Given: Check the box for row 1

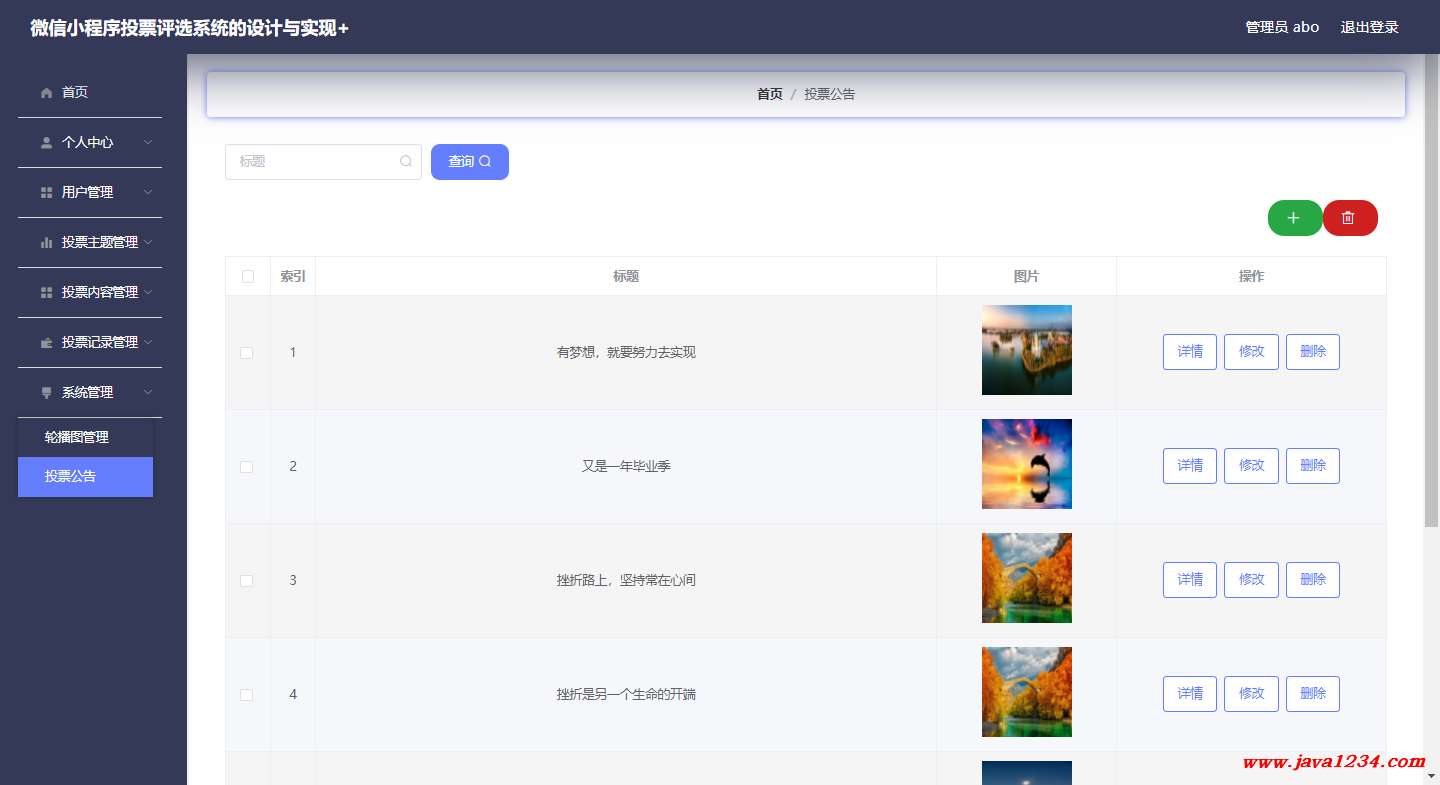Looking at the screenshot, I should coord(247,353).
